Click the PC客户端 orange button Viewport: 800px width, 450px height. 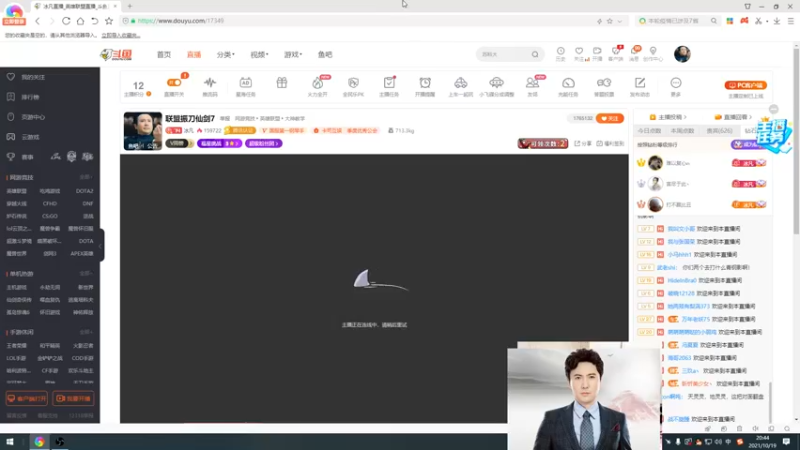[x=746, y=85]
